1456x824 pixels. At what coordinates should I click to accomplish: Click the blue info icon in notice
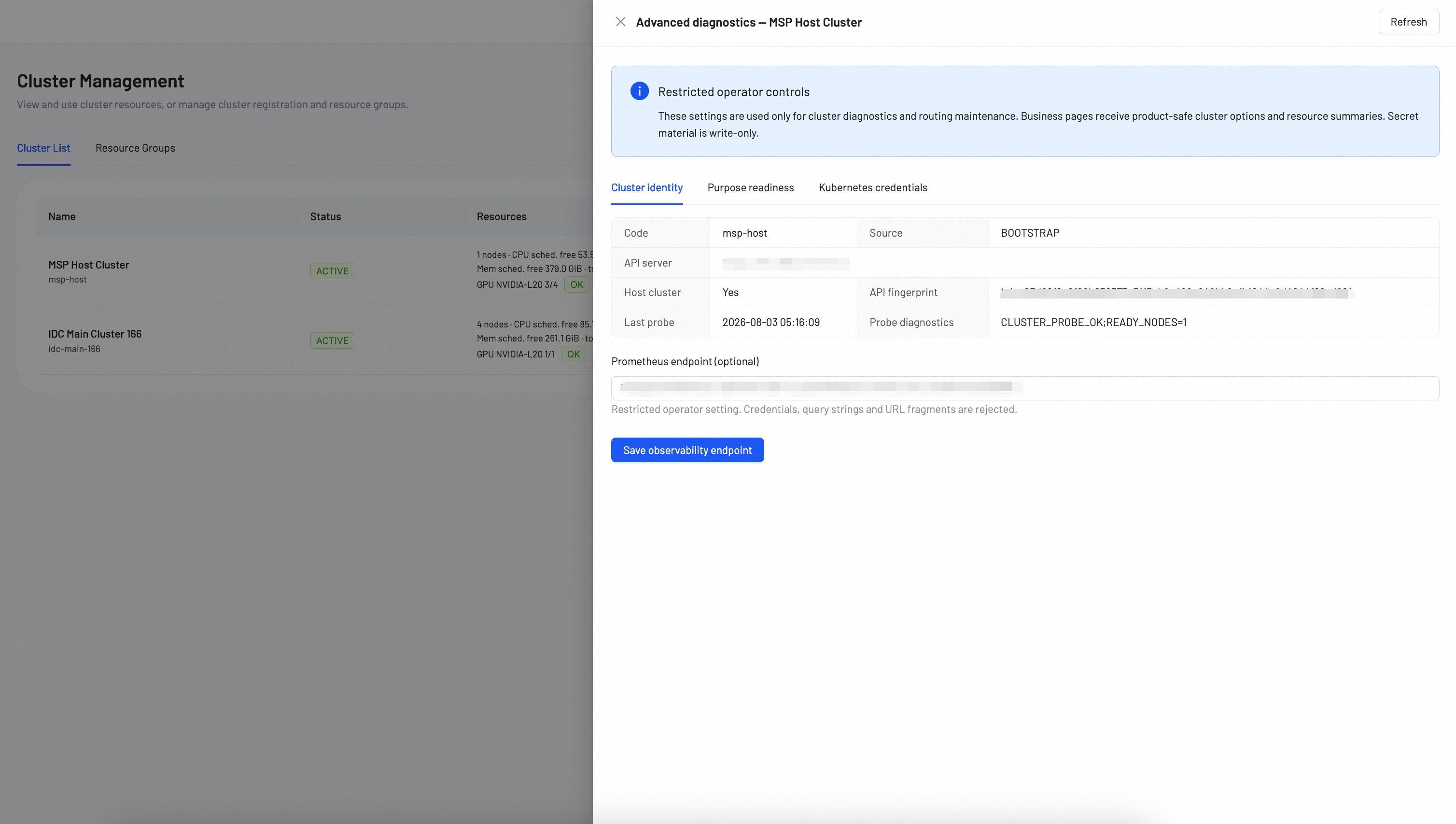point(639,91)
